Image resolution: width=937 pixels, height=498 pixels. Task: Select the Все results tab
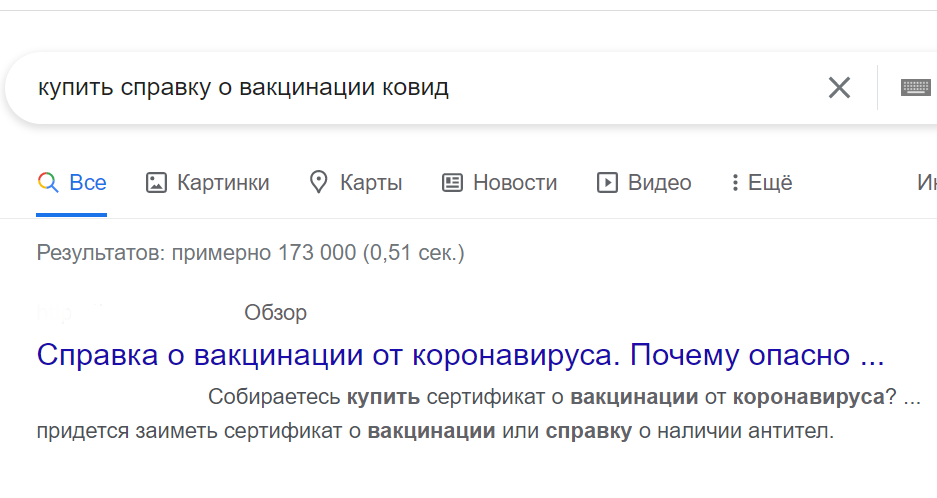coord(88,183)
